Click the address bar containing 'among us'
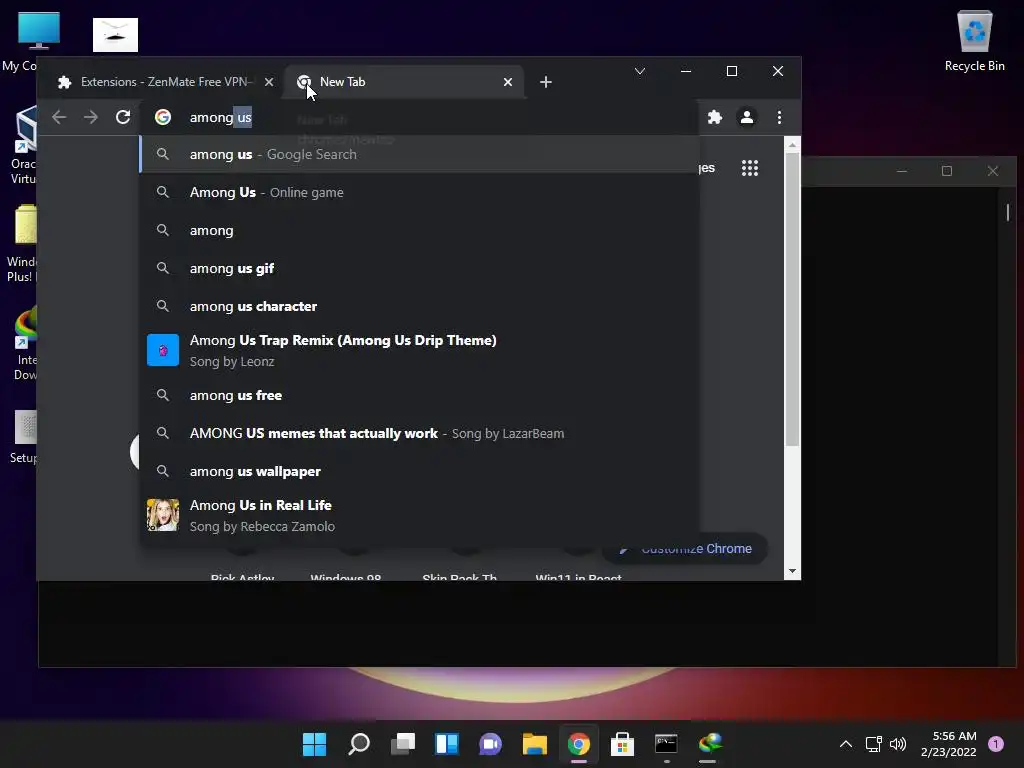The image size is (1024, 768). pyautogui.click(x=418, y=117)
